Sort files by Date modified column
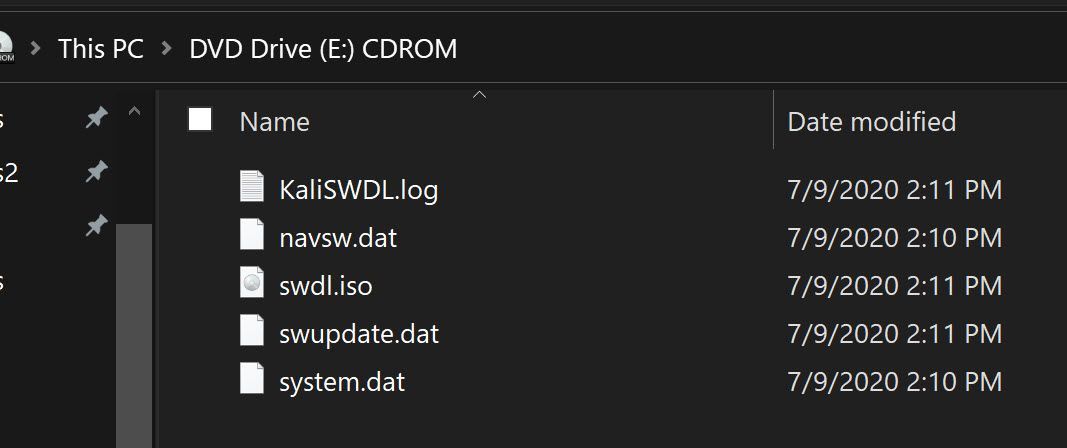This screenshot has width=1067, height=448. [871, 122]
